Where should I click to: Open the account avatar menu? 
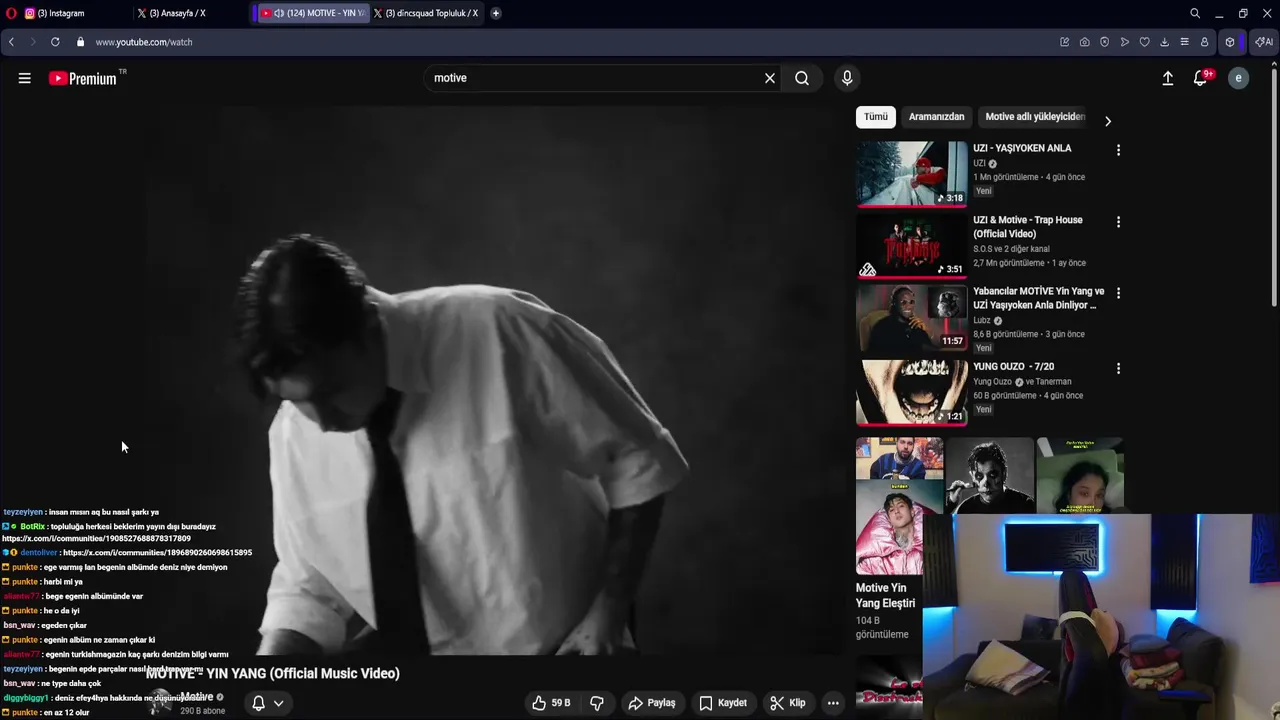click(x=1238, y=78)
